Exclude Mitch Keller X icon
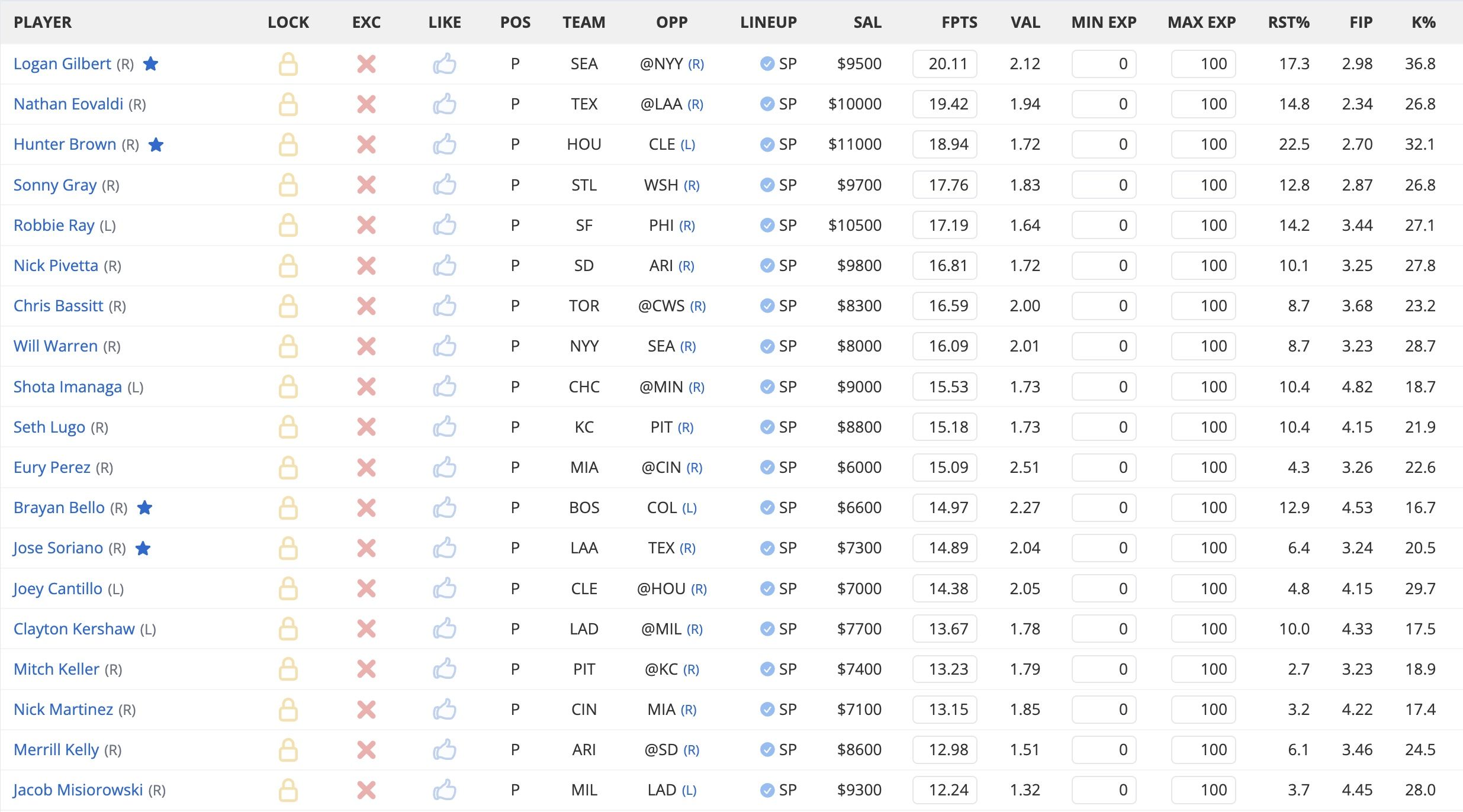This screenshot has height=812, width=1463. tap(366, 669)
